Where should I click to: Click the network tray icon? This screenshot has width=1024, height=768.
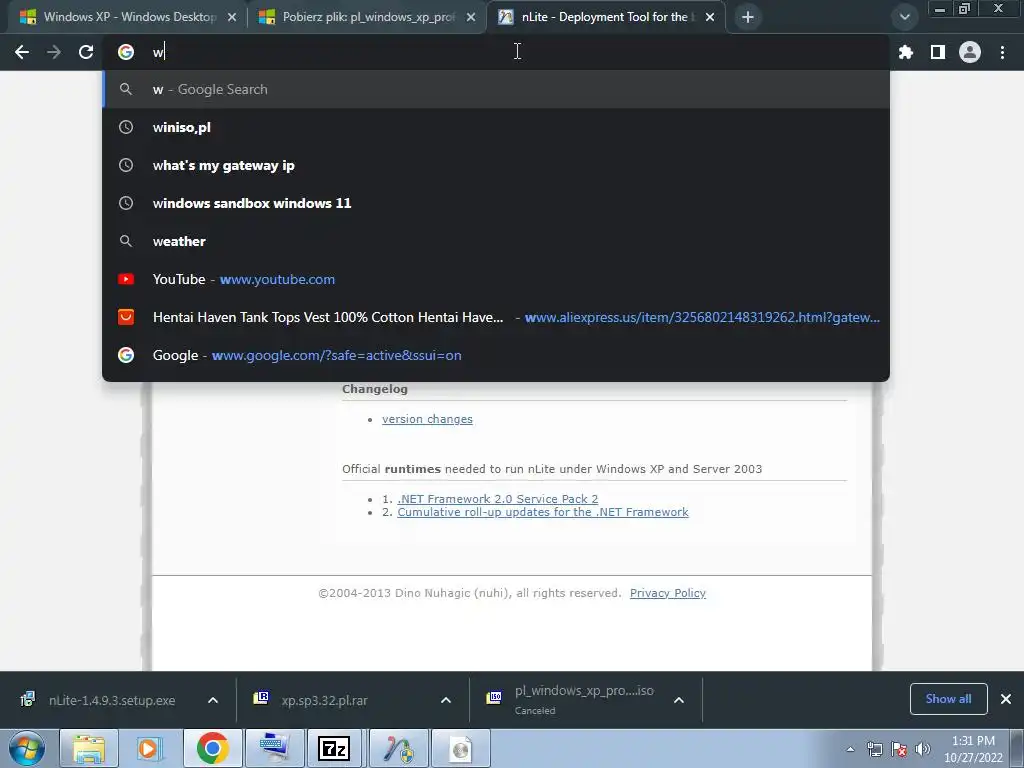click(874, 749)
